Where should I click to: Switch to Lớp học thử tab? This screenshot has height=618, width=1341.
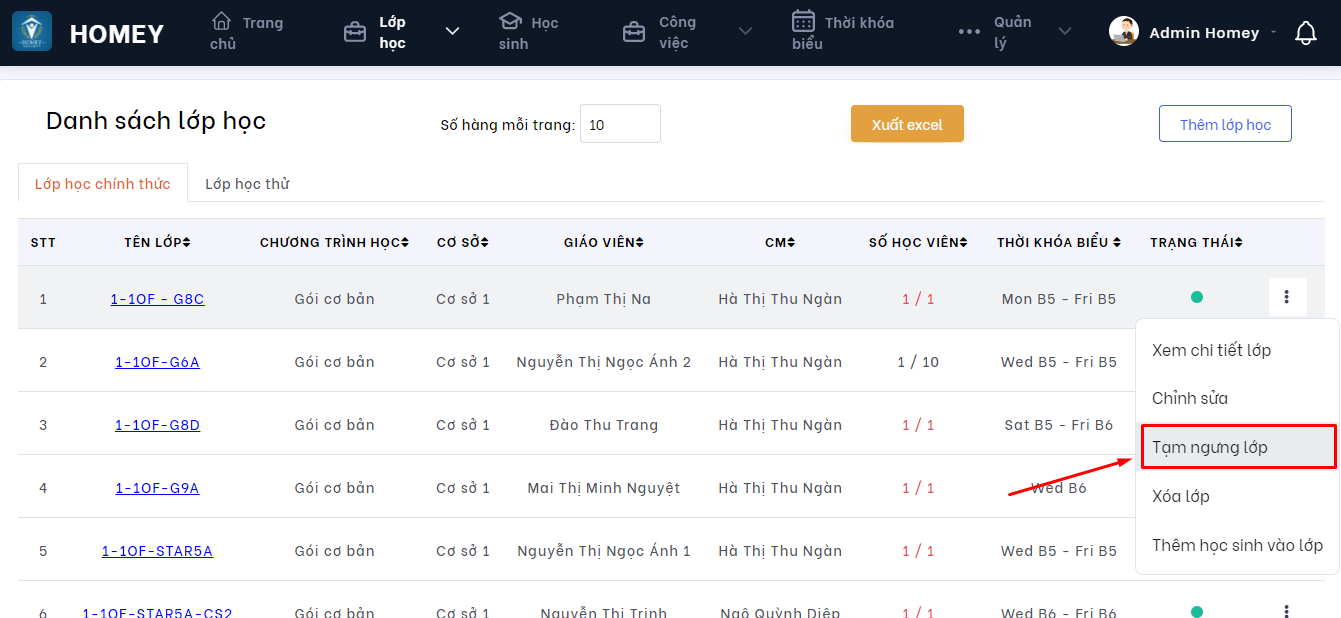click(x=247, y=184)
